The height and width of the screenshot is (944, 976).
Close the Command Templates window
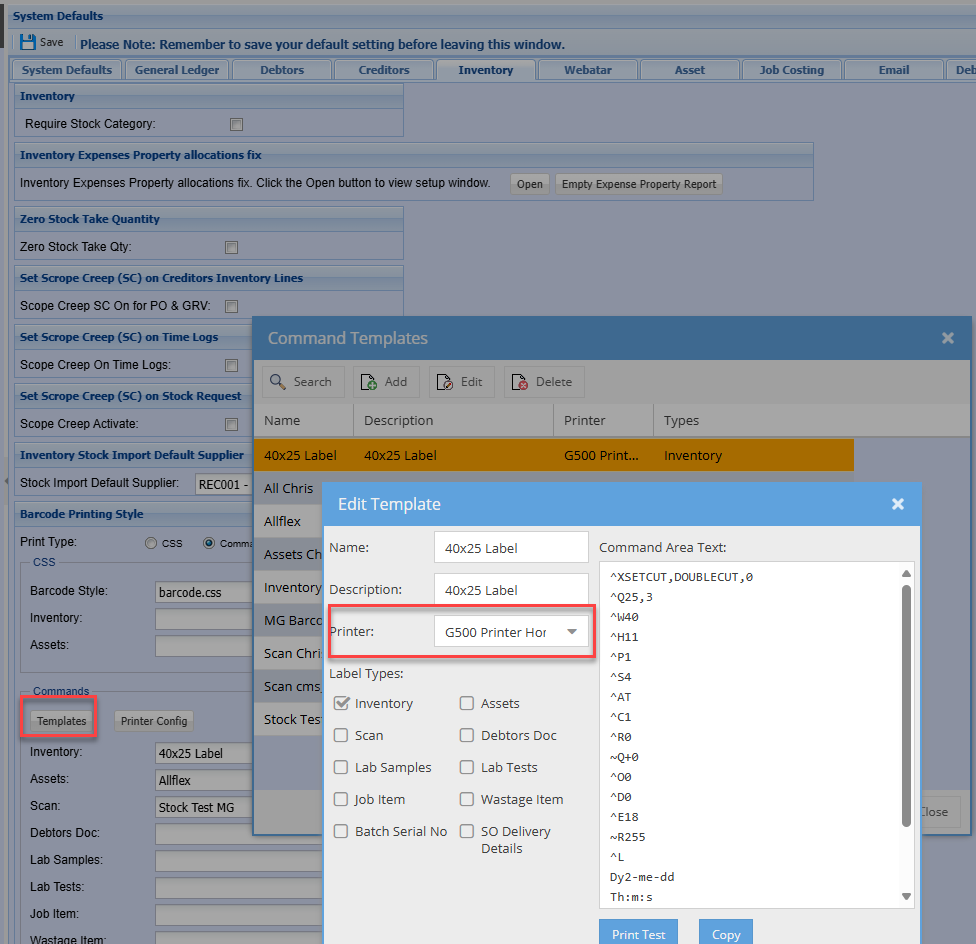click(x=947, y=338)
